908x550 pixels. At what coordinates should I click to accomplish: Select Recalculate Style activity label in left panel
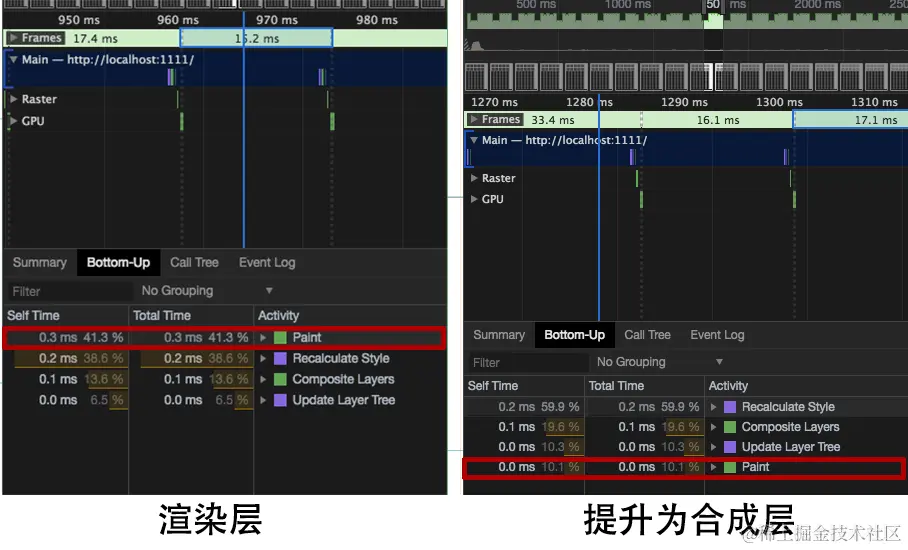(341, 358)
